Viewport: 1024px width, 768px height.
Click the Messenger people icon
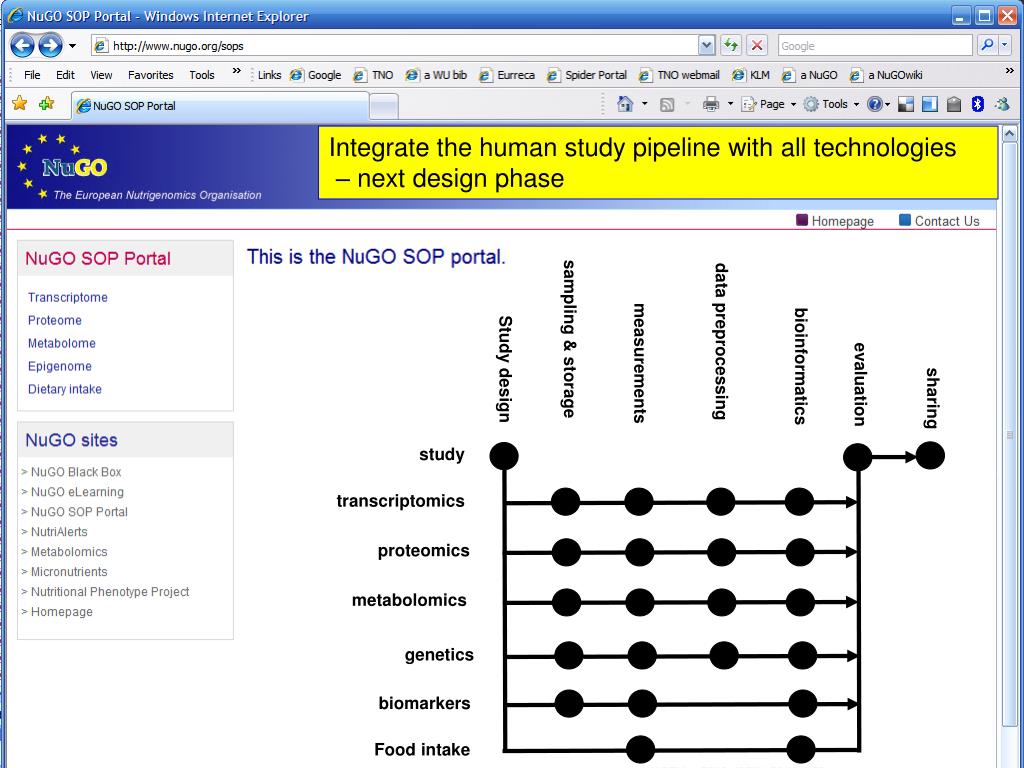click(x=1002, y=104)
